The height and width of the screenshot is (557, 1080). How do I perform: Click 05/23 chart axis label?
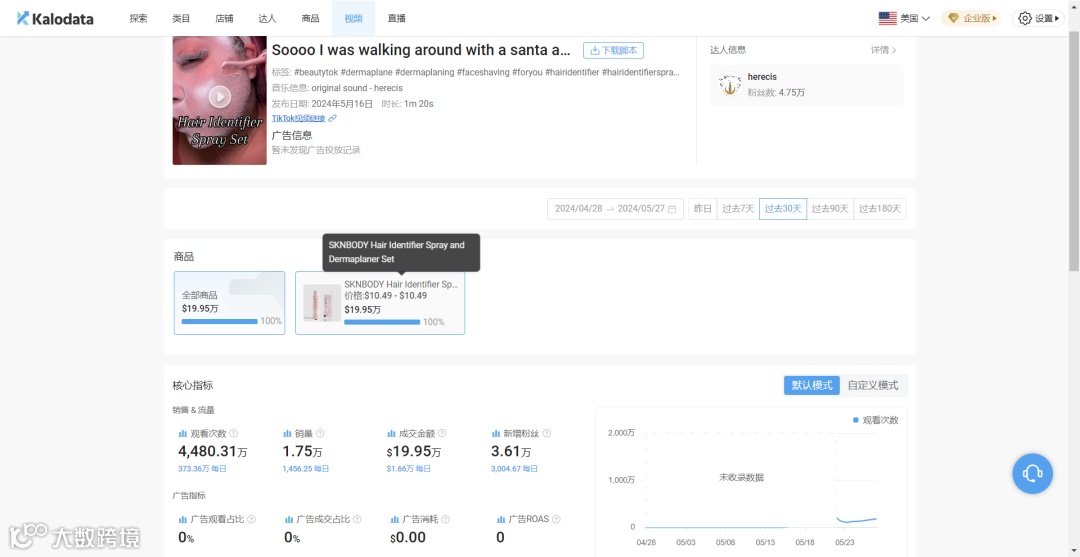click(844, 543)
